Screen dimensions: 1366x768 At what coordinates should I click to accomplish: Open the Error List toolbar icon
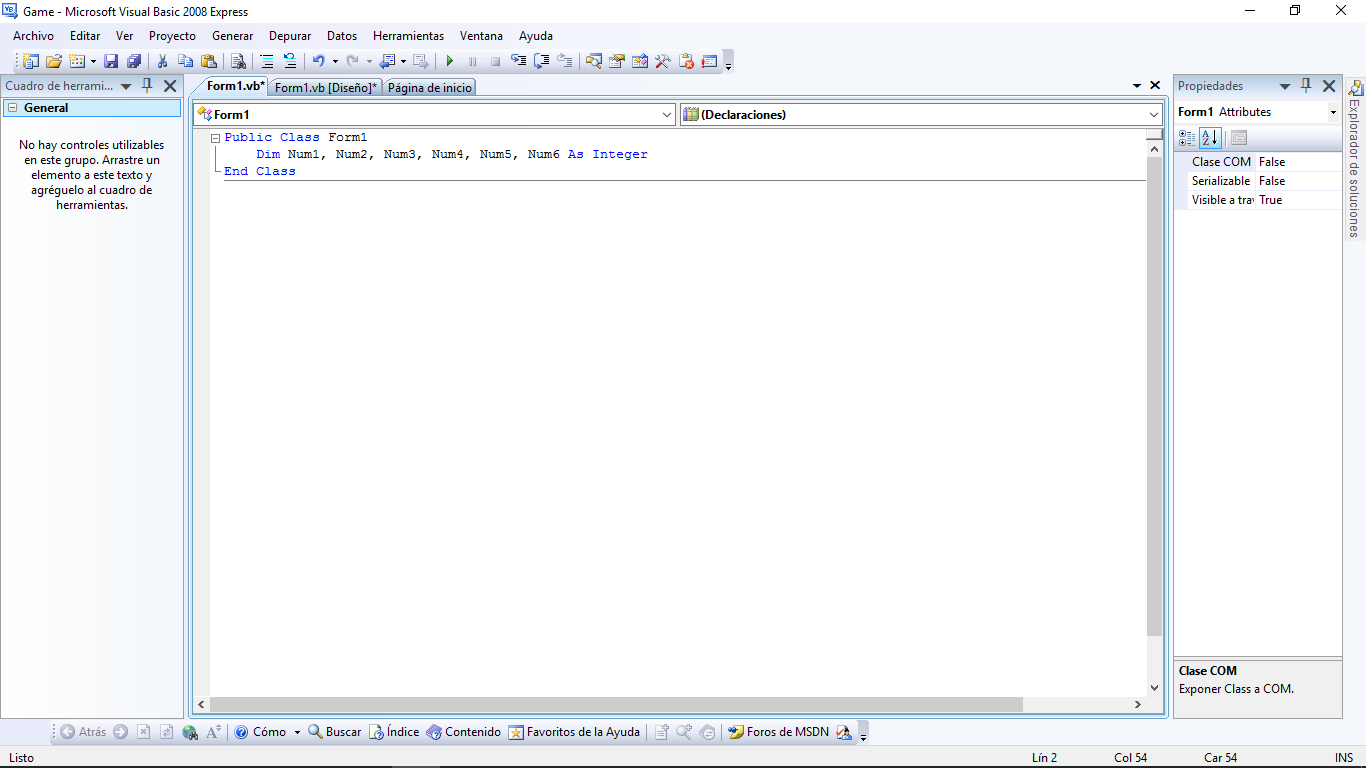tap(686, 61)
